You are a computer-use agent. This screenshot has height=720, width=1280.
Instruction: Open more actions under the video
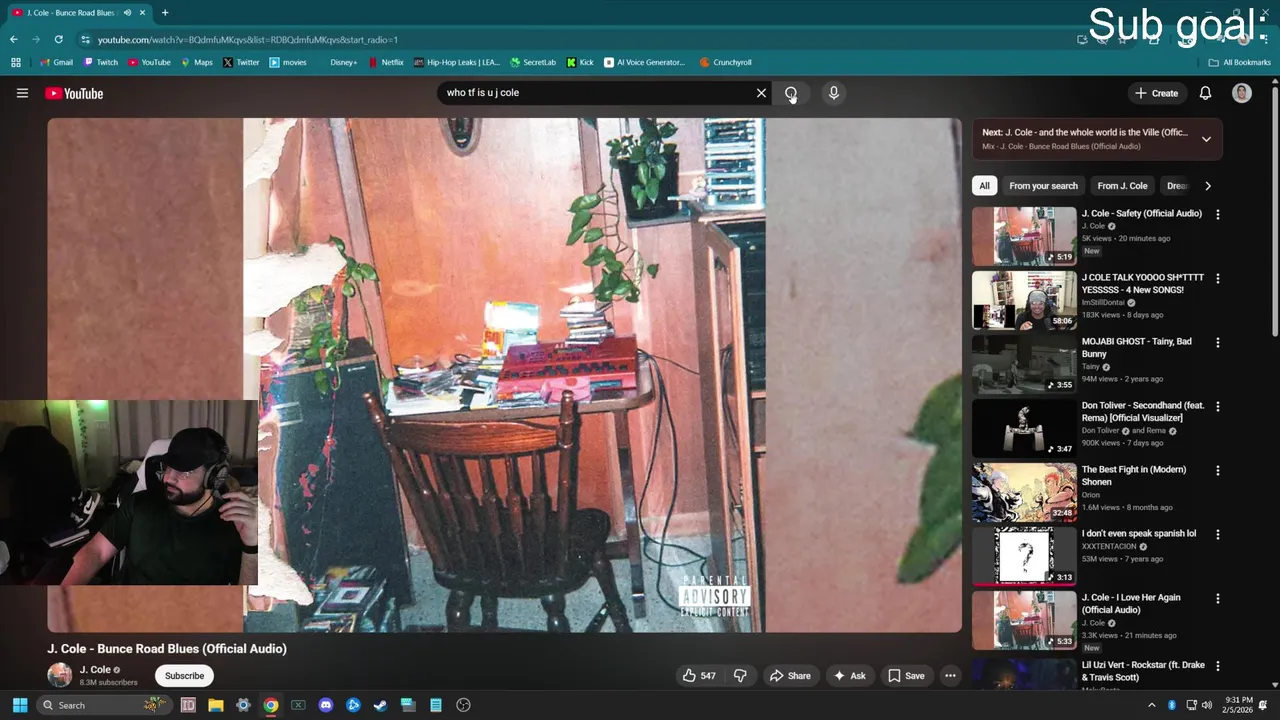[x=950, y=676]
